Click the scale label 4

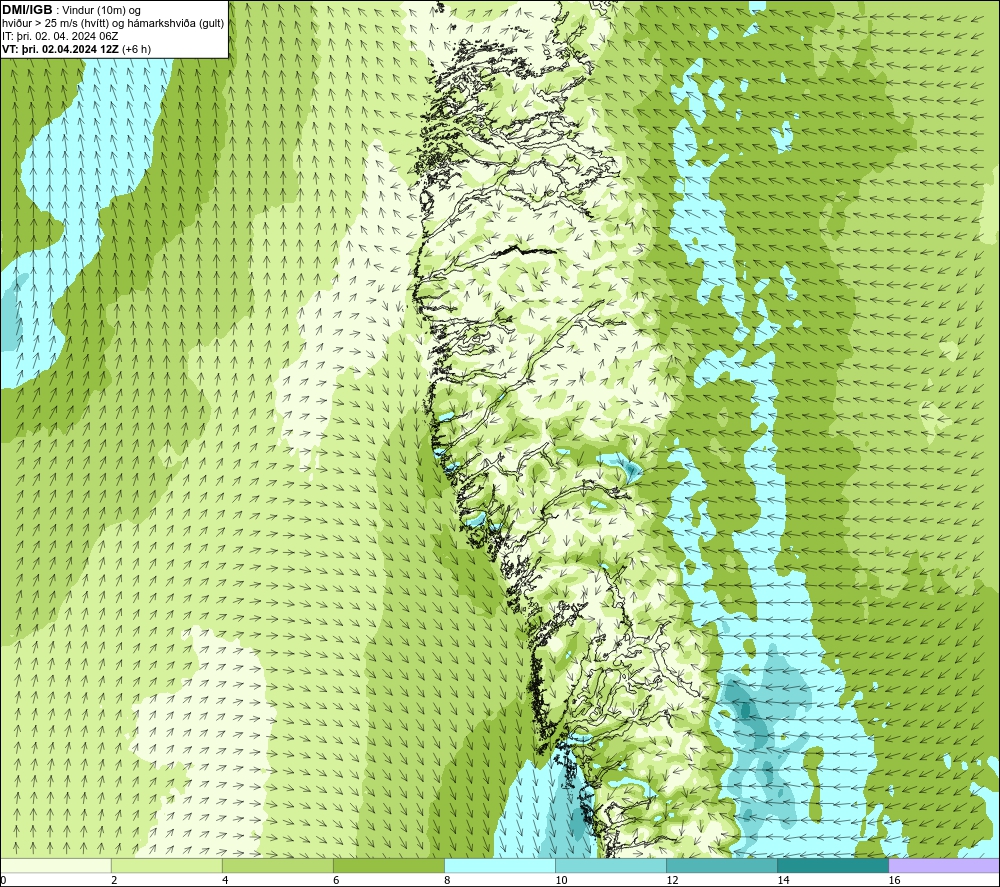[225, 881]
